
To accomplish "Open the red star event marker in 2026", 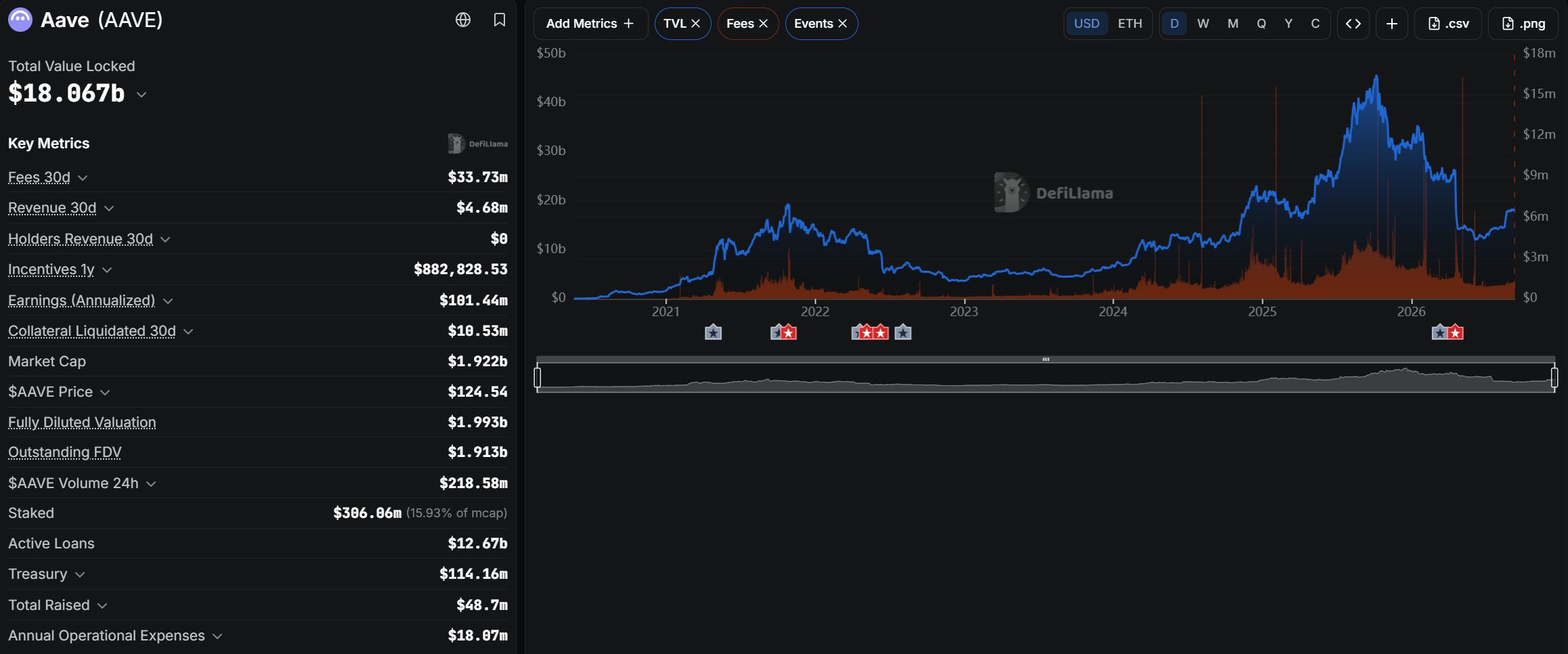I will click(x=1456, y=332).
